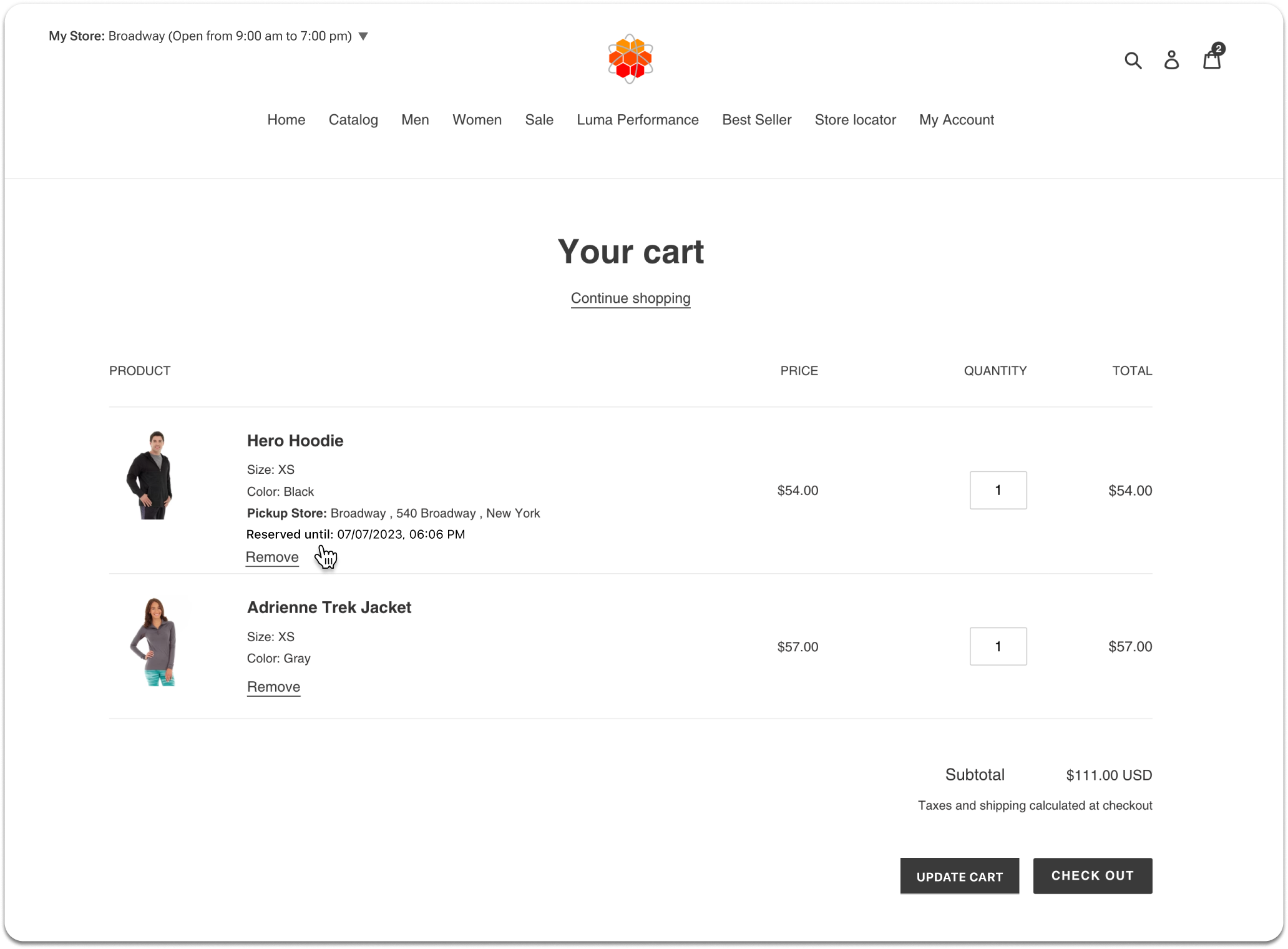Open the Best Seller menu item
Screen dimensions: 1288x949
point(756,120)
